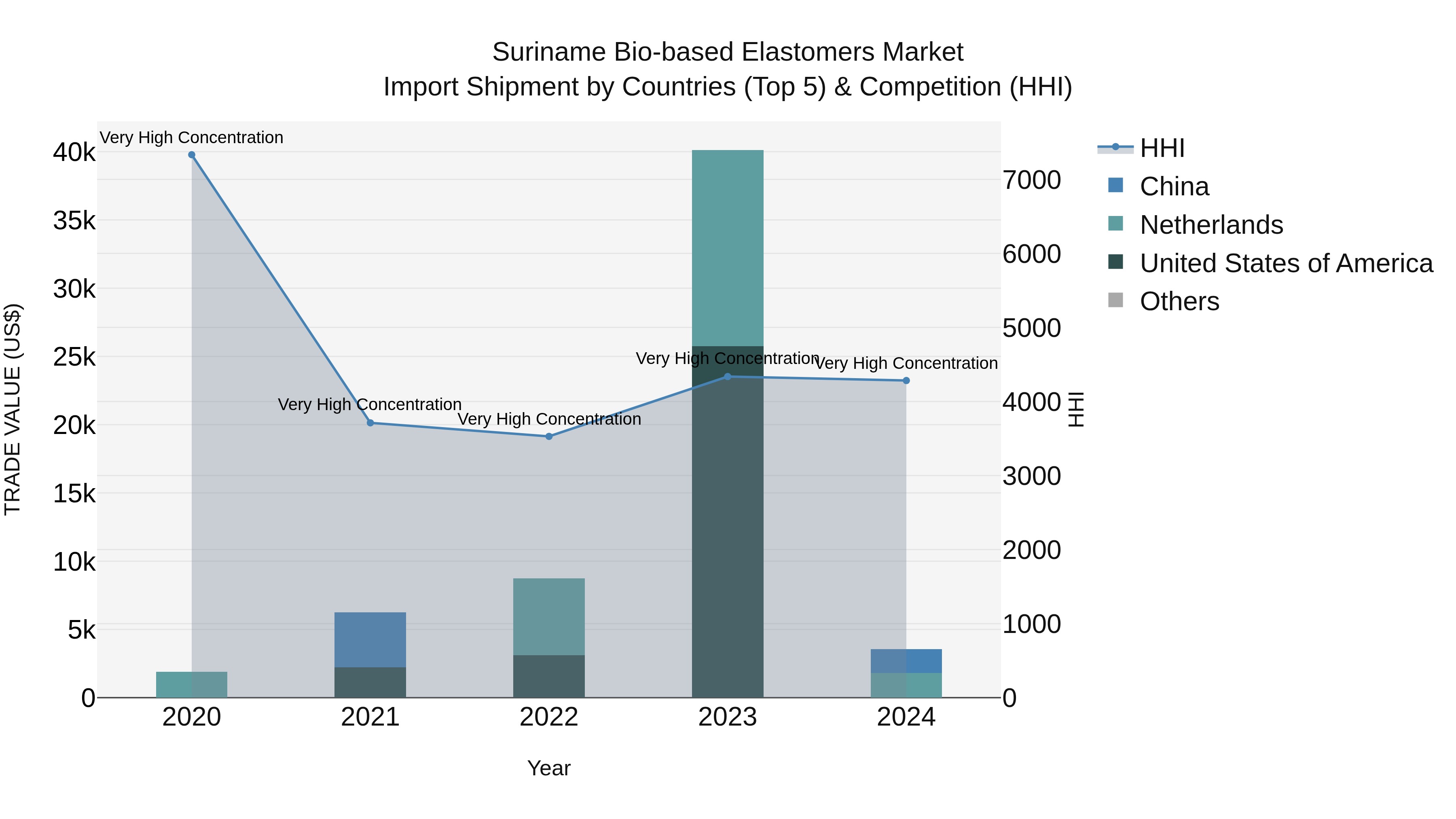Click the Netherlands teal legend swatch
The width and height of the screenshot is (1456, 819).
pyautogui.click(x=1116, y=223)
